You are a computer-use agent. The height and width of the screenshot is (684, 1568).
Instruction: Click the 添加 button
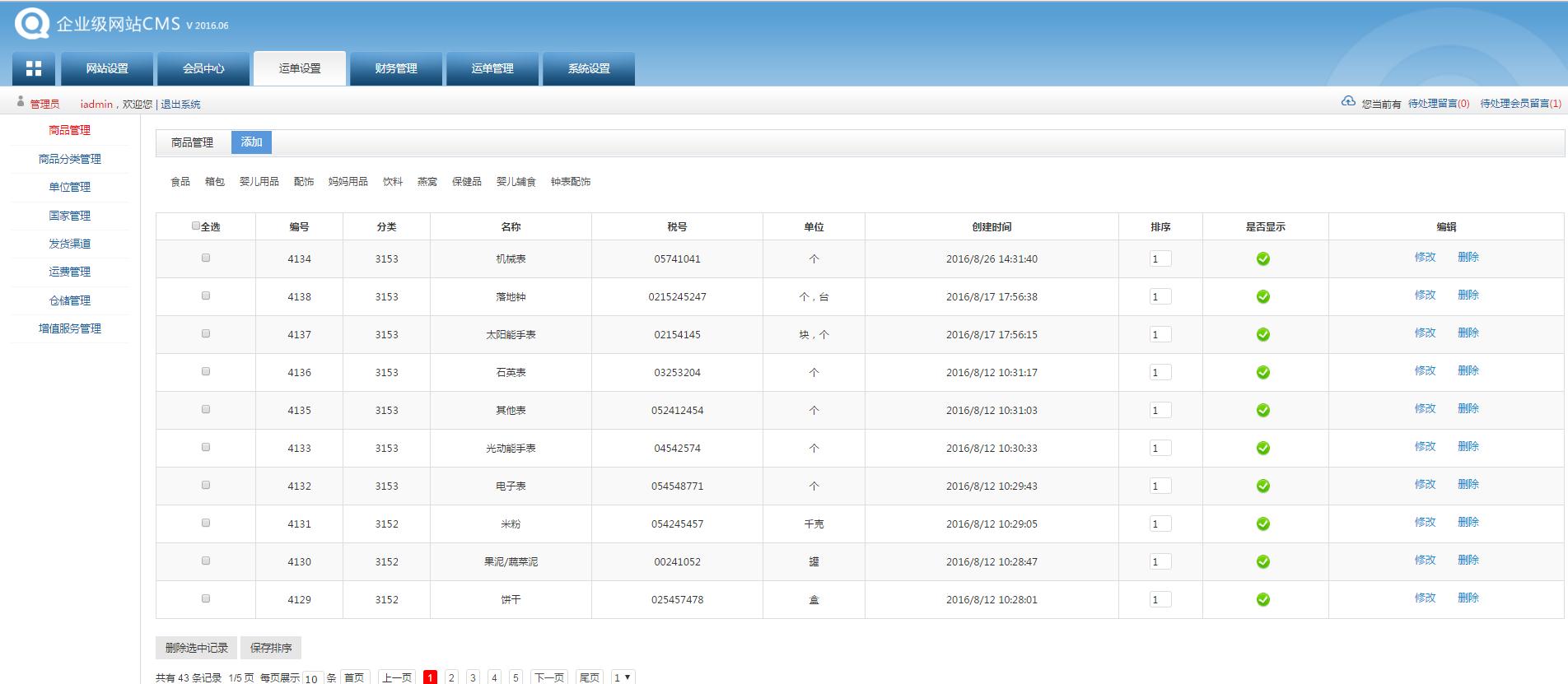251,142
